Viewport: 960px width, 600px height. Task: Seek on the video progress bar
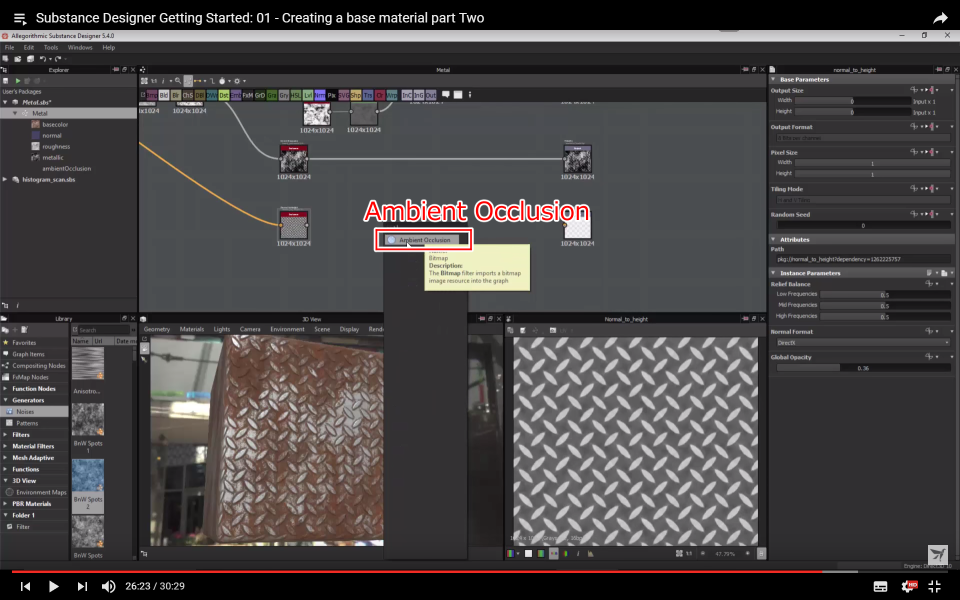point(480,572)
